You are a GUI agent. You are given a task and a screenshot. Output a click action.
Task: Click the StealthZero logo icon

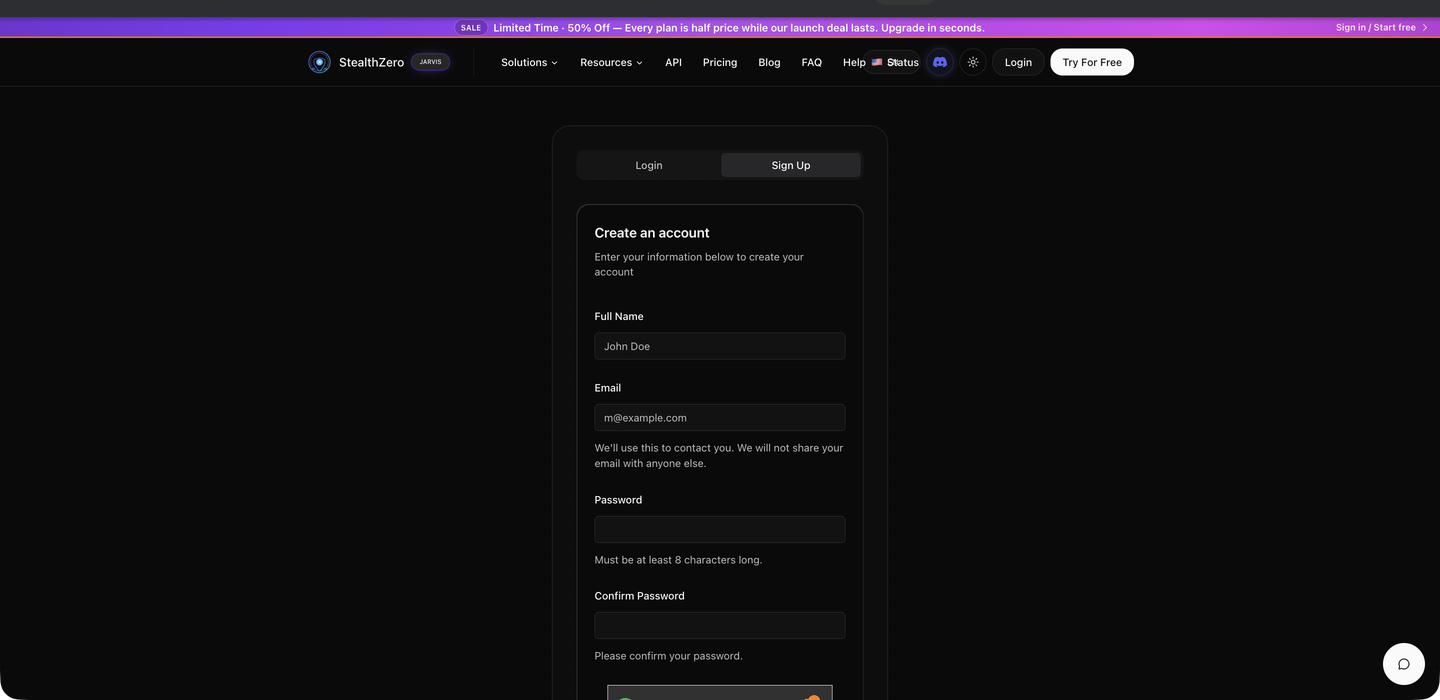[319, 62]
